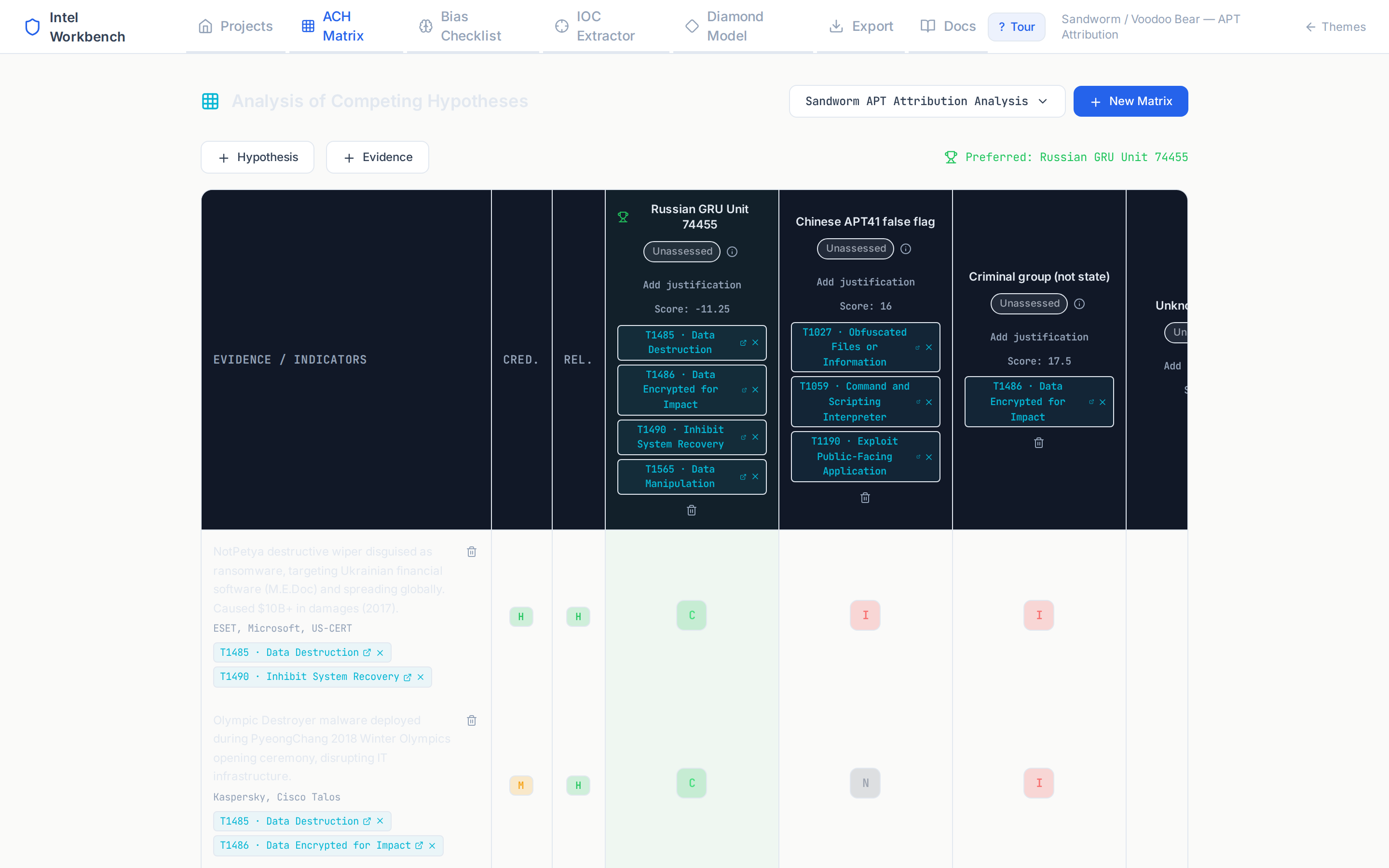Click the Russian GRU Unit 74455 column title

[699, 217]
